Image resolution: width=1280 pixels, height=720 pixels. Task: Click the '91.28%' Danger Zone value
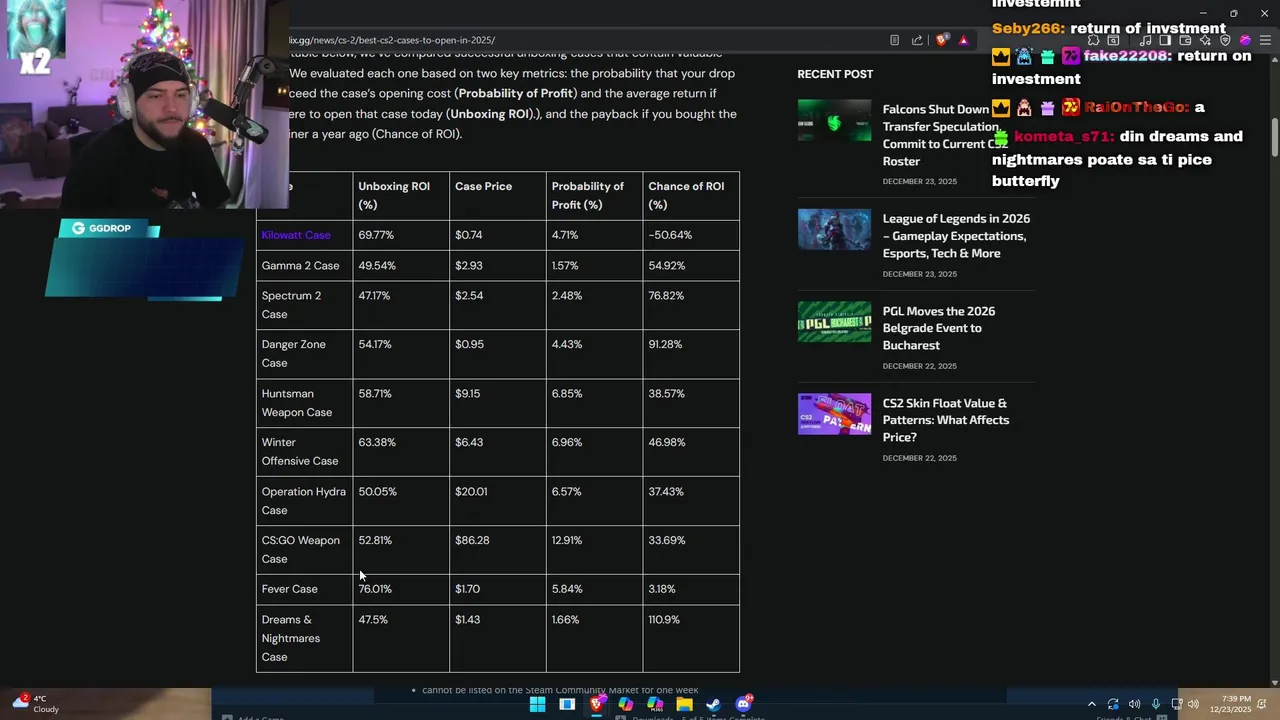click(665, 344)
